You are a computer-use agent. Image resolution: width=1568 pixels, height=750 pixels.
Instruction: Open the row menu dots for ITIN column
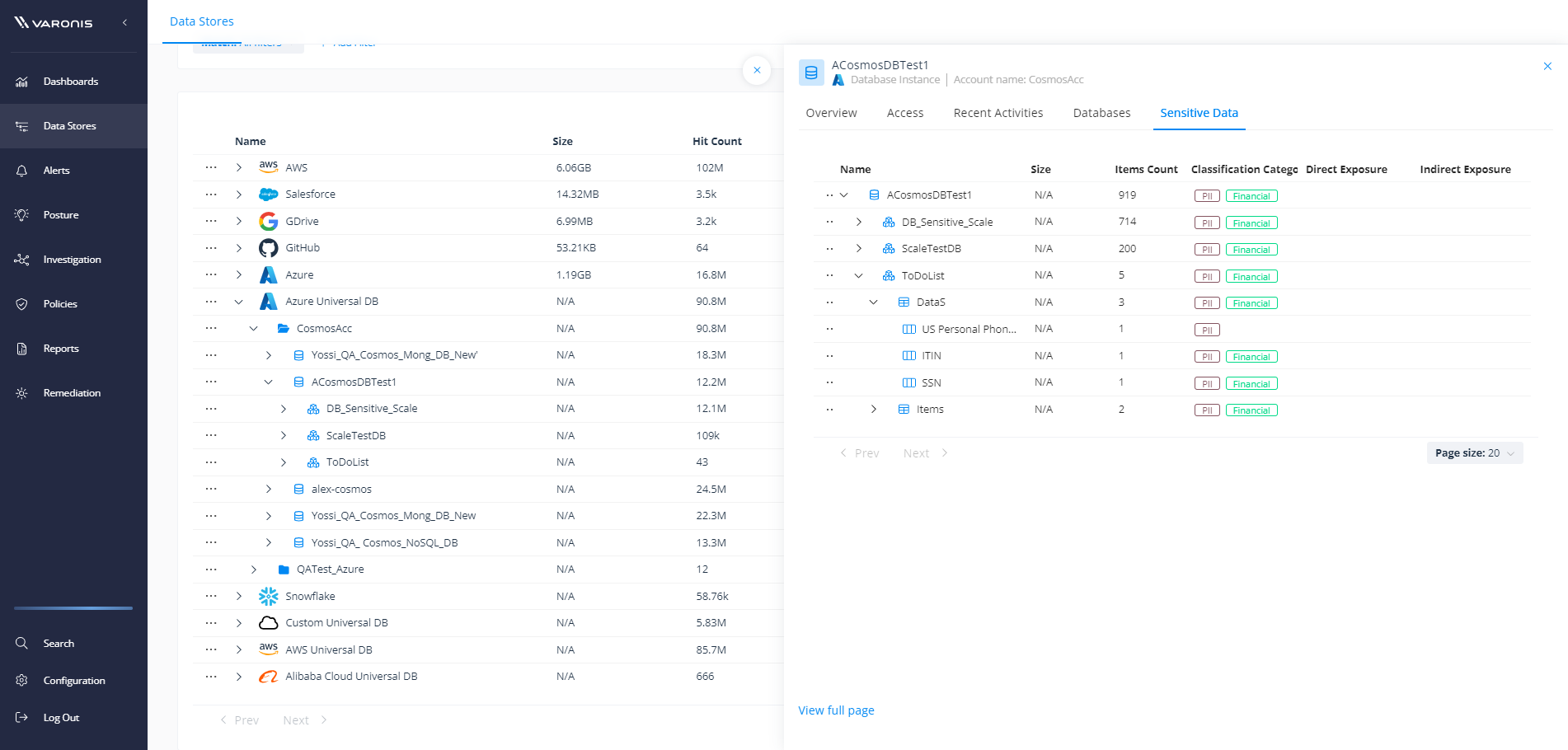pos(829,356)
